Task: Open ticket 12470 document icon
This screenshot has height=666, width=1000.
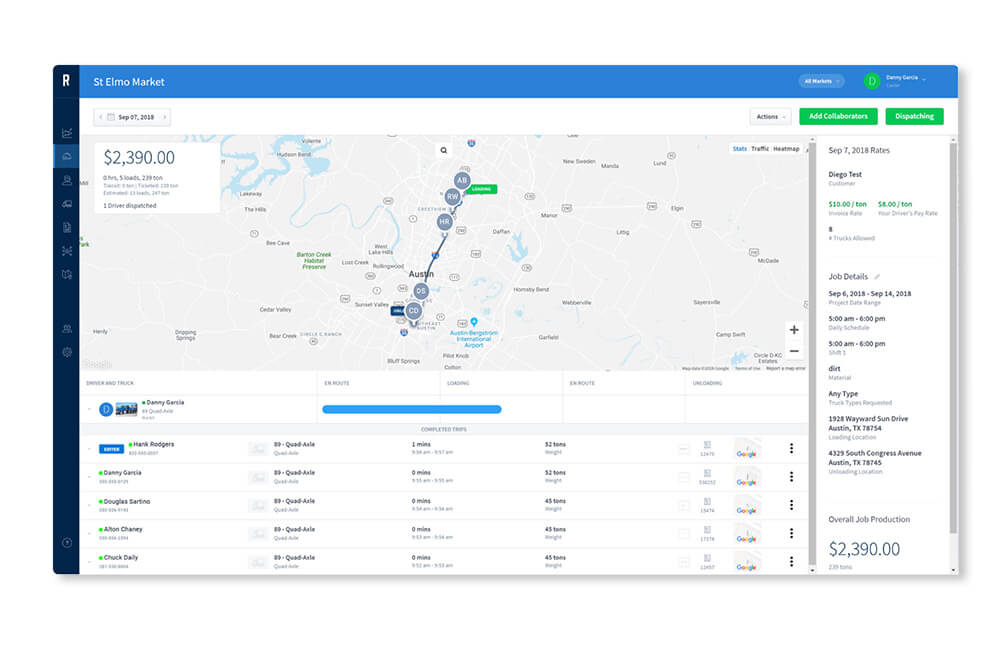Action: click(708, 446)
